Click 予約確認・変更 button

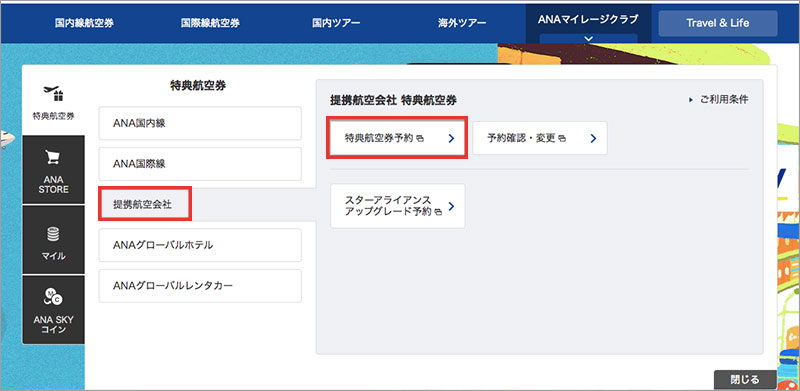click(540, 138)
